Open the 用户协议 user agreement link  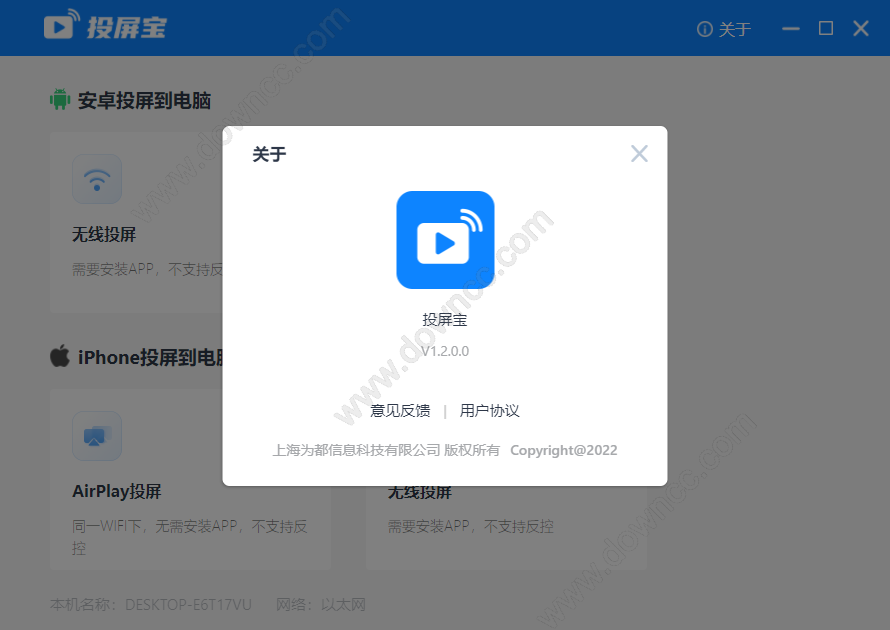tap(490, 410)
